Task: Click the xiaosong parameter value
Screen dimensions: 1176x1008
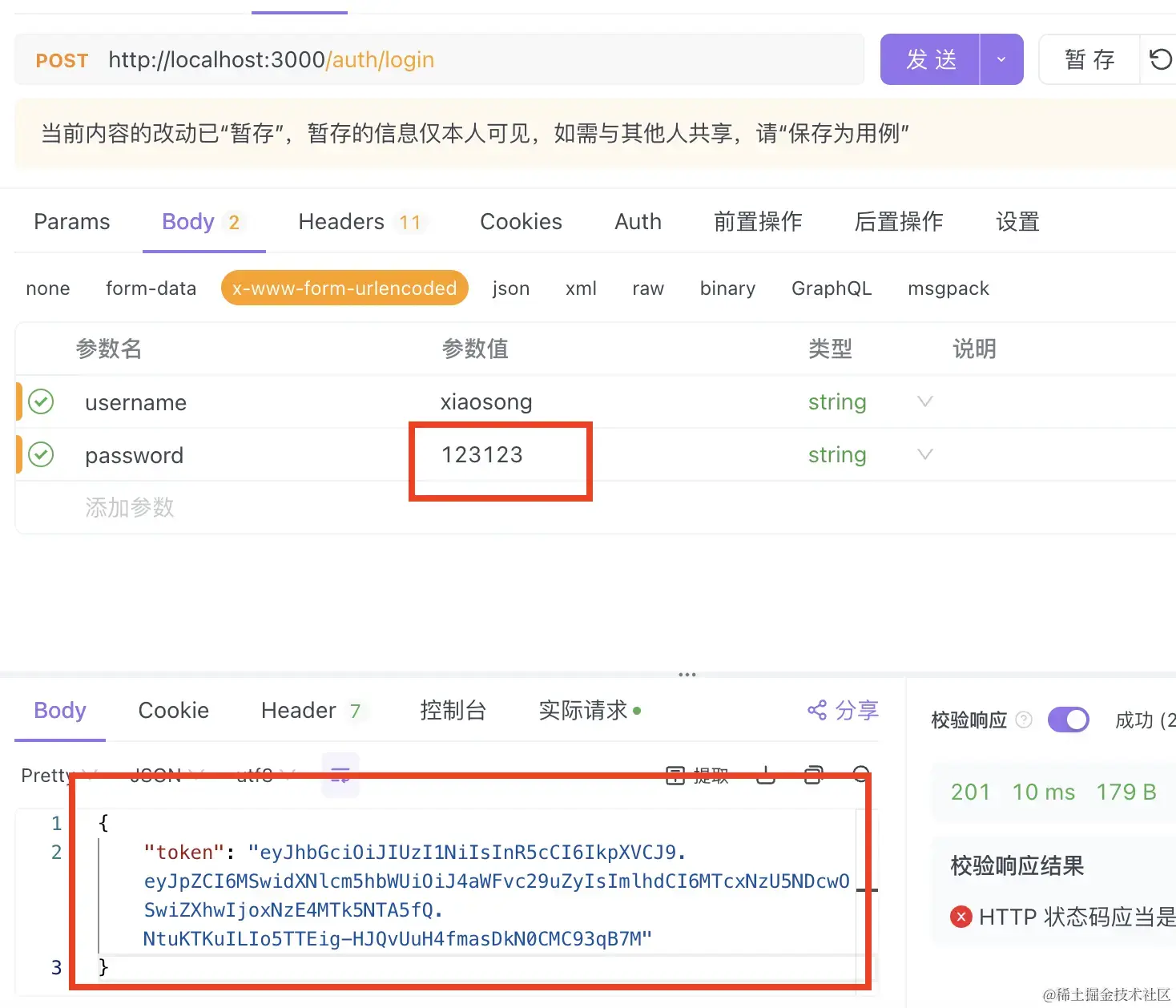Action: pos(486,401)
